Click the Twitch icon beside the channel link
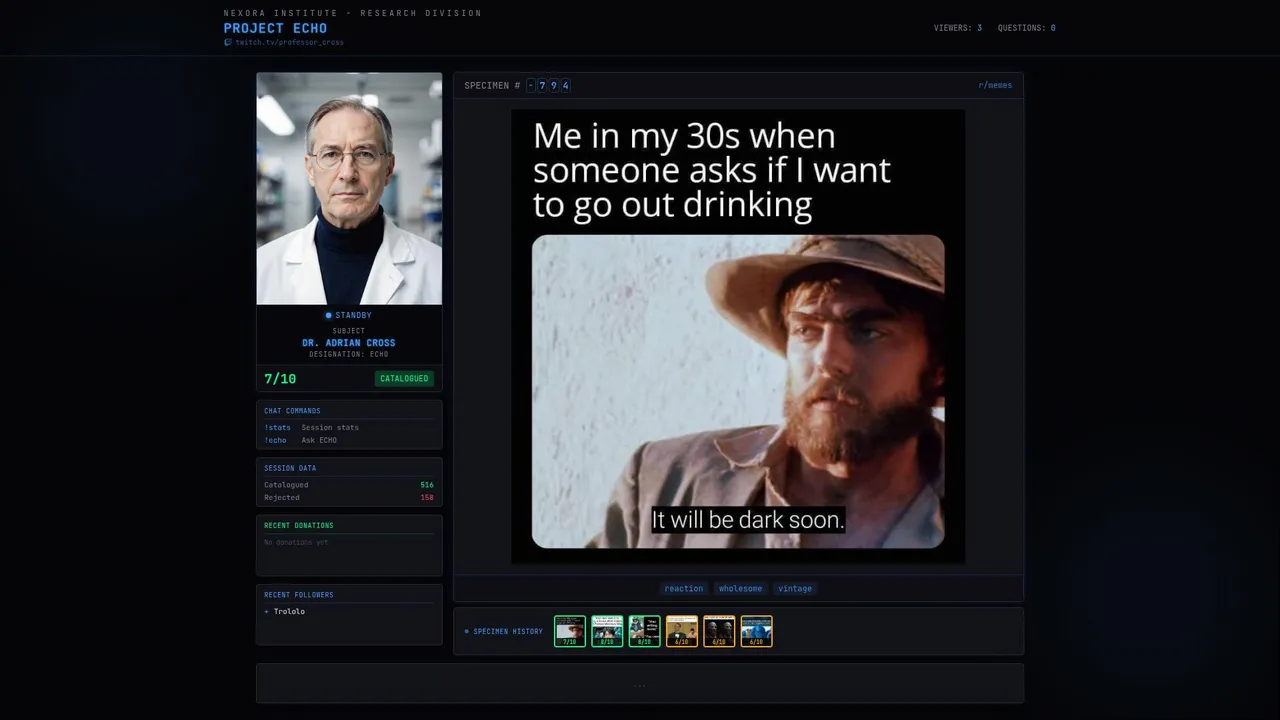Screen dimensions: 1280x720 pos(228,42)
